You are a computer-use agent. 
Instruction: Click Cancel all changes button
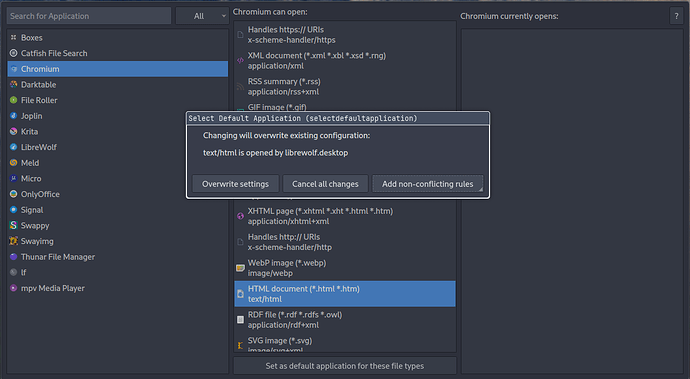click(325, 184)
